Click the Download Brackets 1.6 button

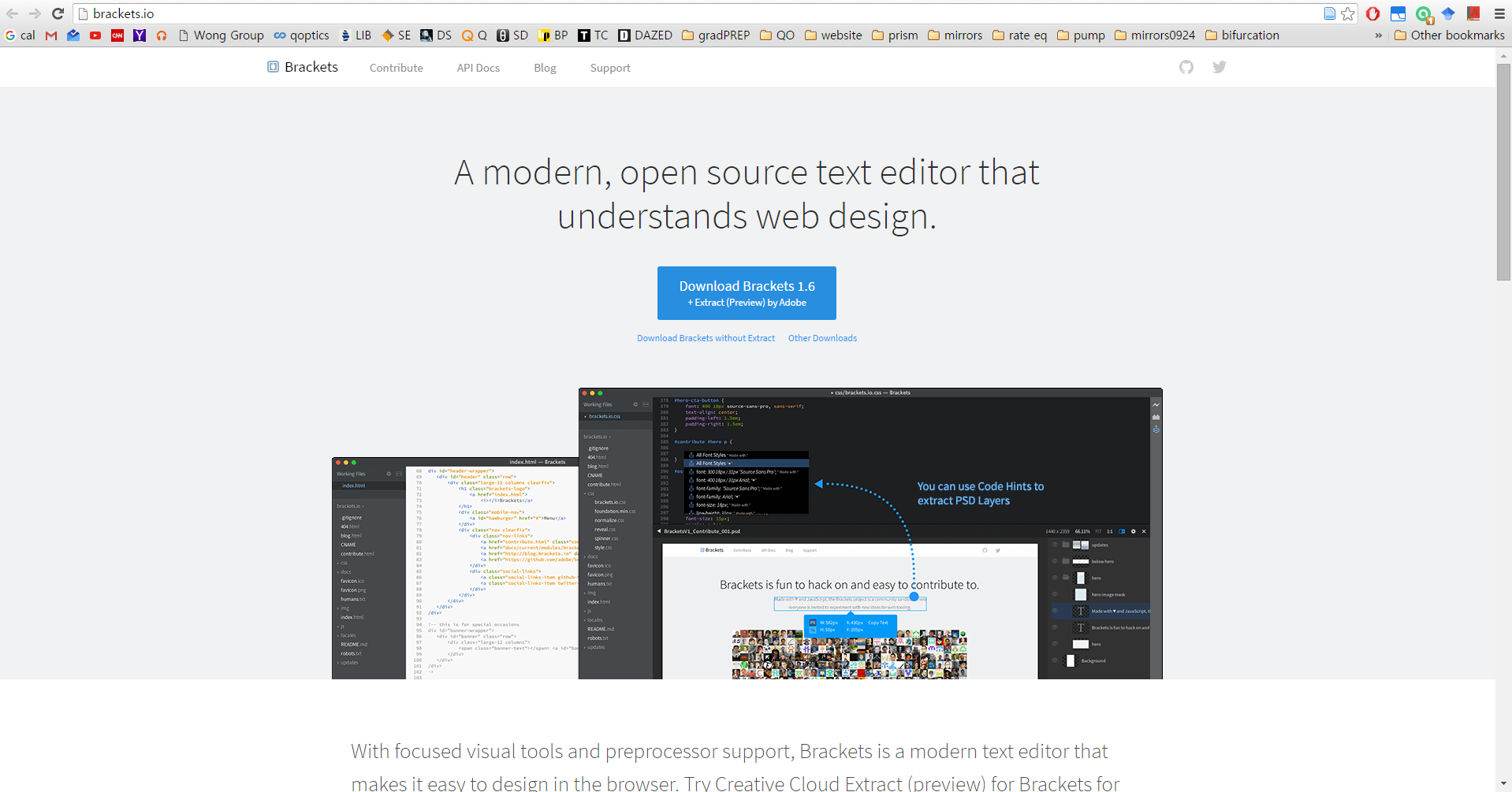[747, 293]
